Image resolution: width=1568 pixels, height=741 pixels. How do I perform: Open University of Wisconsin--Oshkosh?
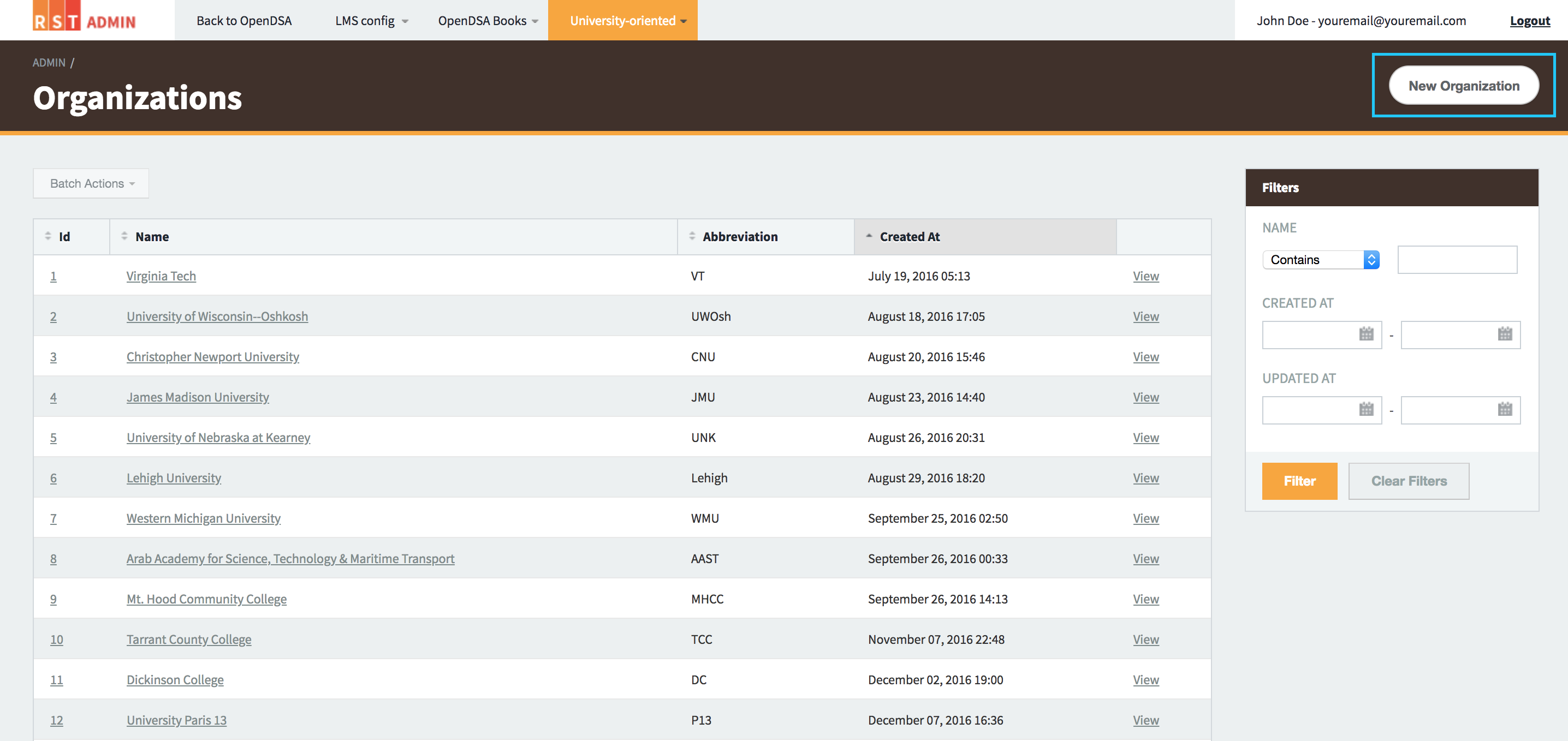(x=217, y=316)
